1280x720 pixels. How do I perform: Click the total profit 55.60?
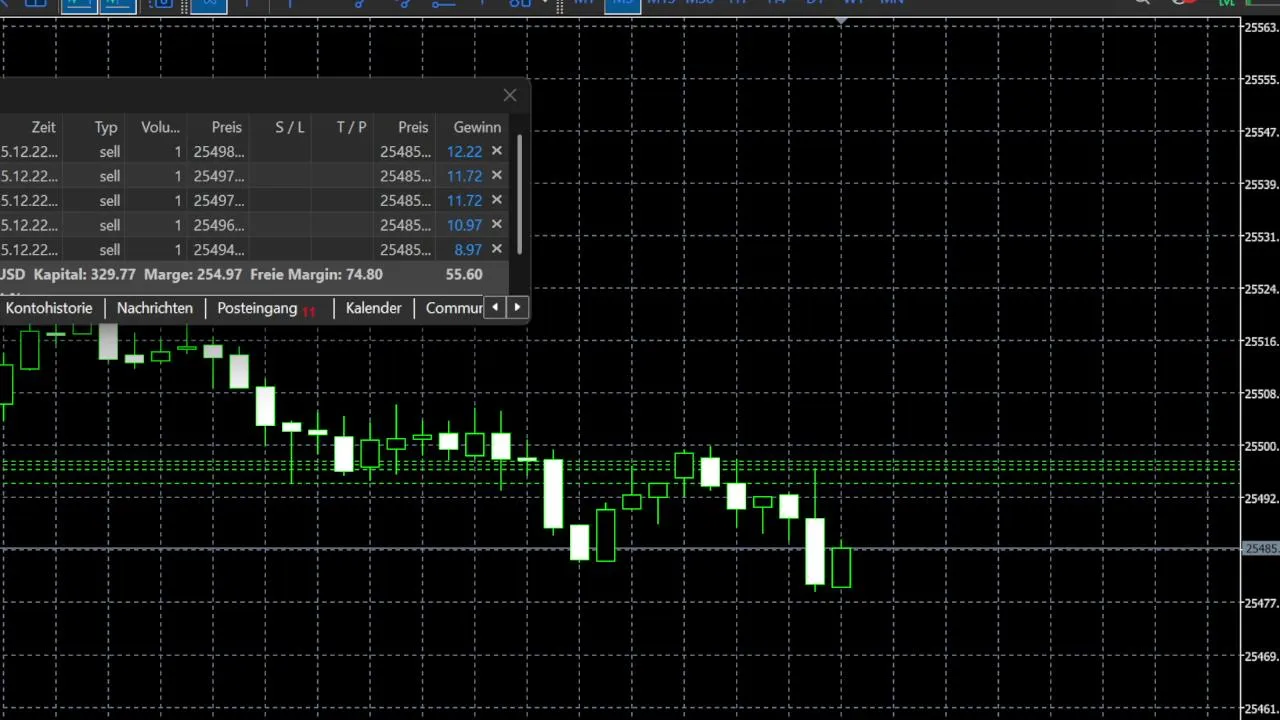[464, 274]
